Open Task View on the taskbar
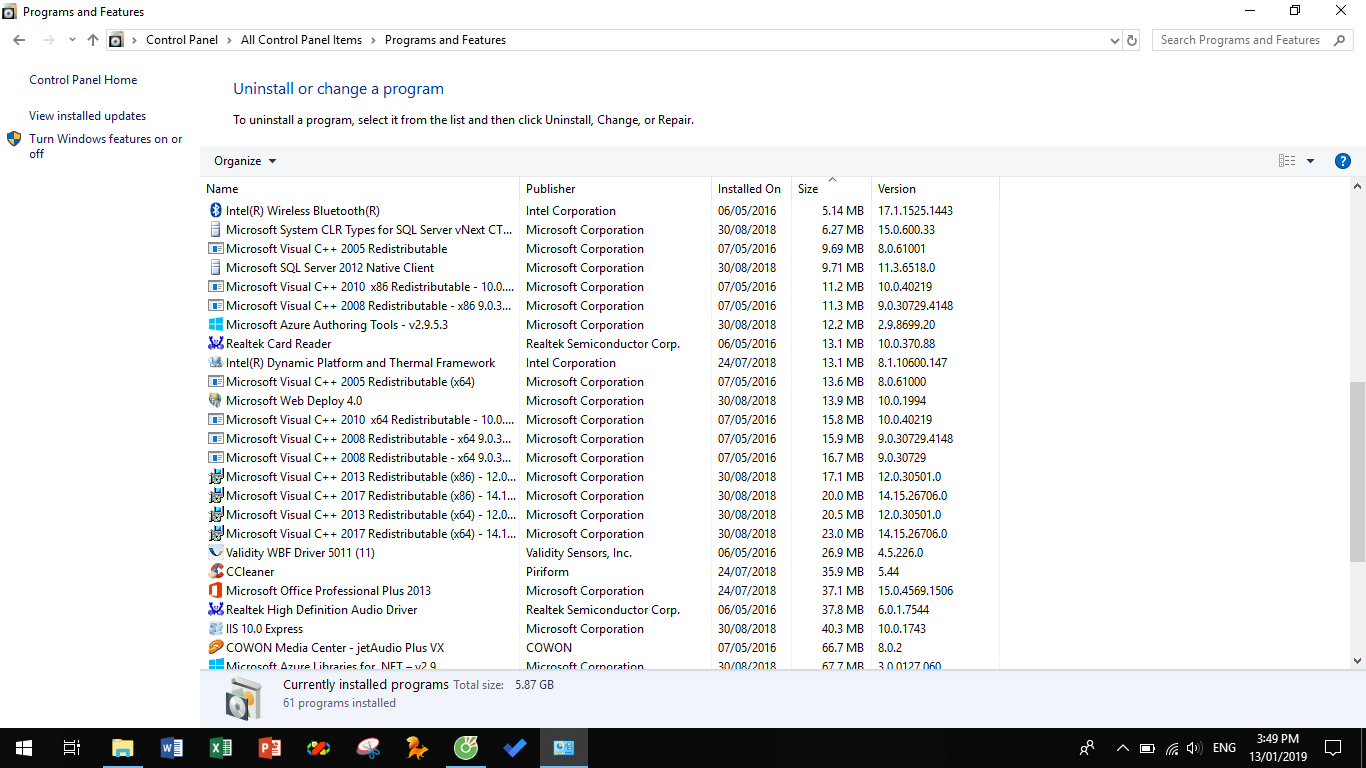The width and height of the screenshot is (1366, 768). pos(72,748)
